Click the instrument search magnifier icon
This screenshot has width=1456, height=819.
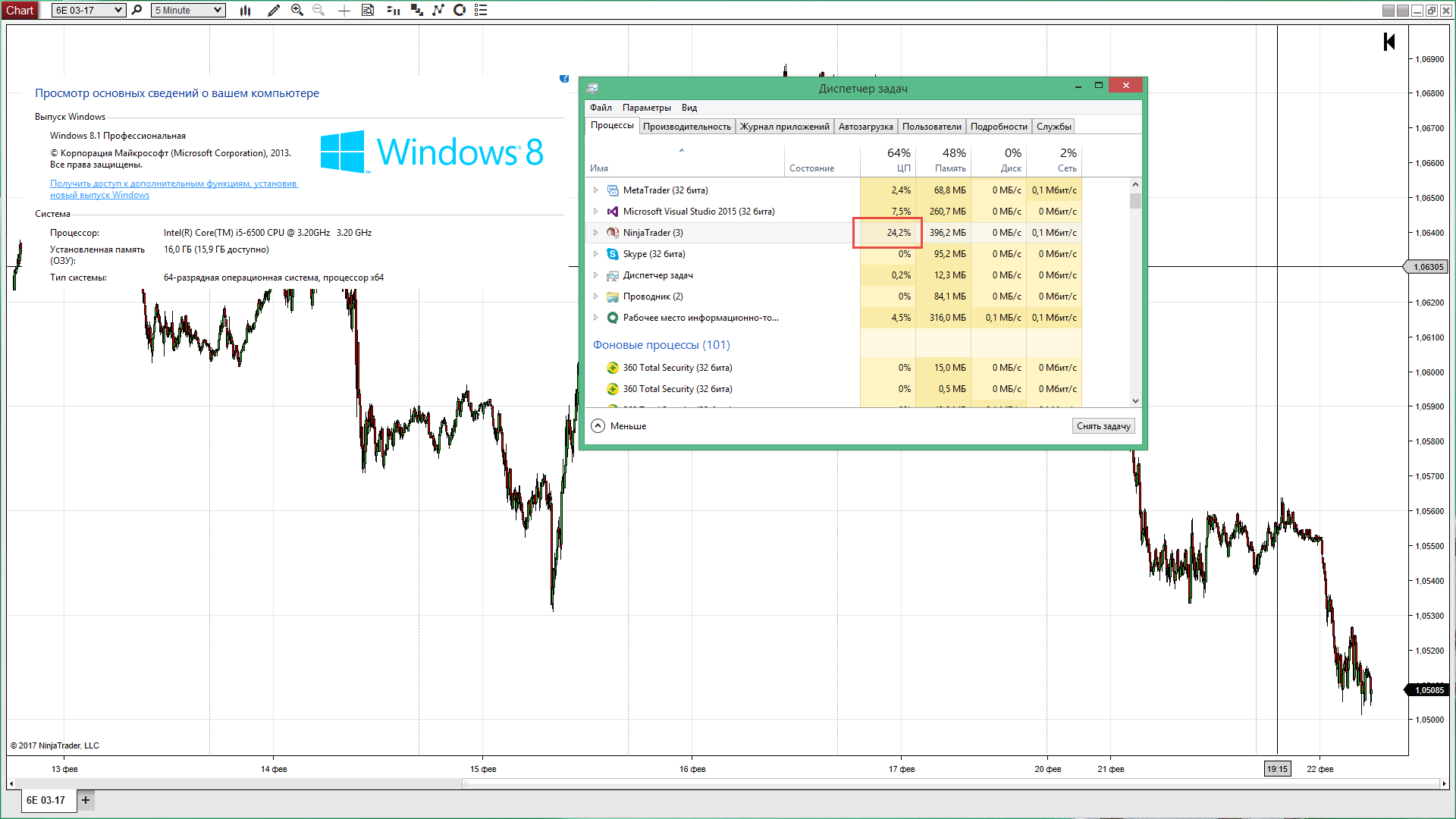(x=137, y=10)
